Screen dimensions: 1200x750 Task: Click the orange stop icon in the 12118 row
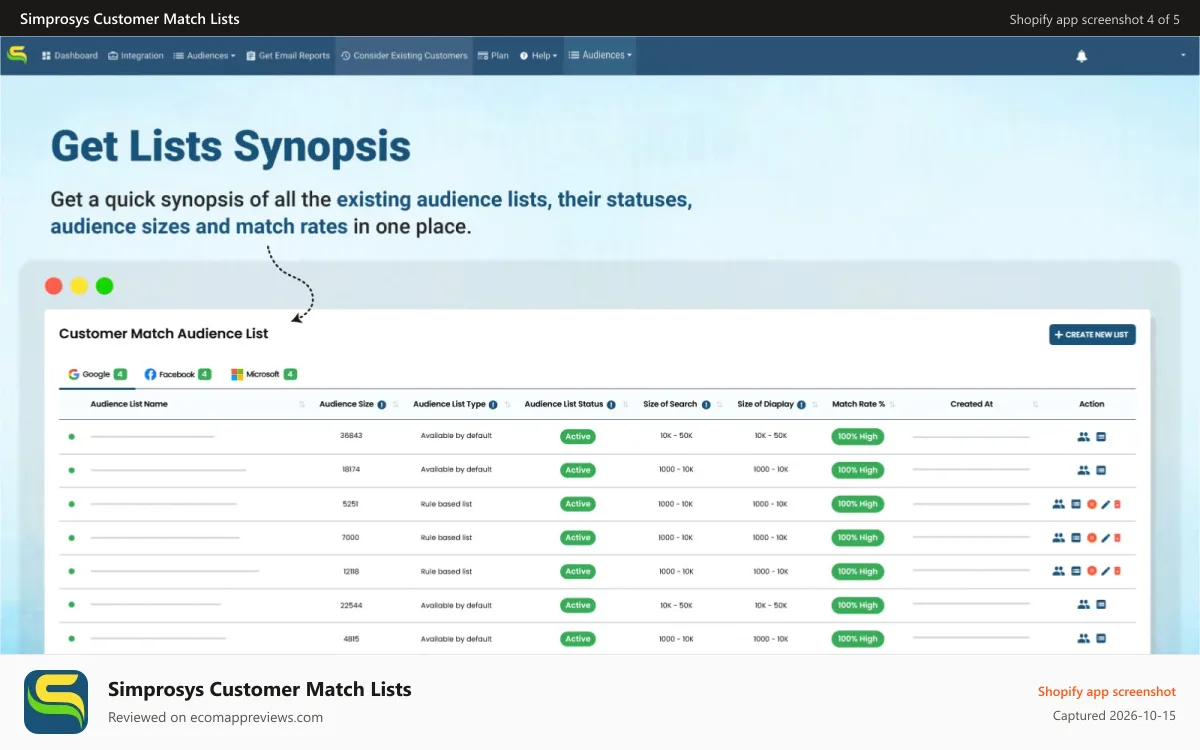point(1091,571)
